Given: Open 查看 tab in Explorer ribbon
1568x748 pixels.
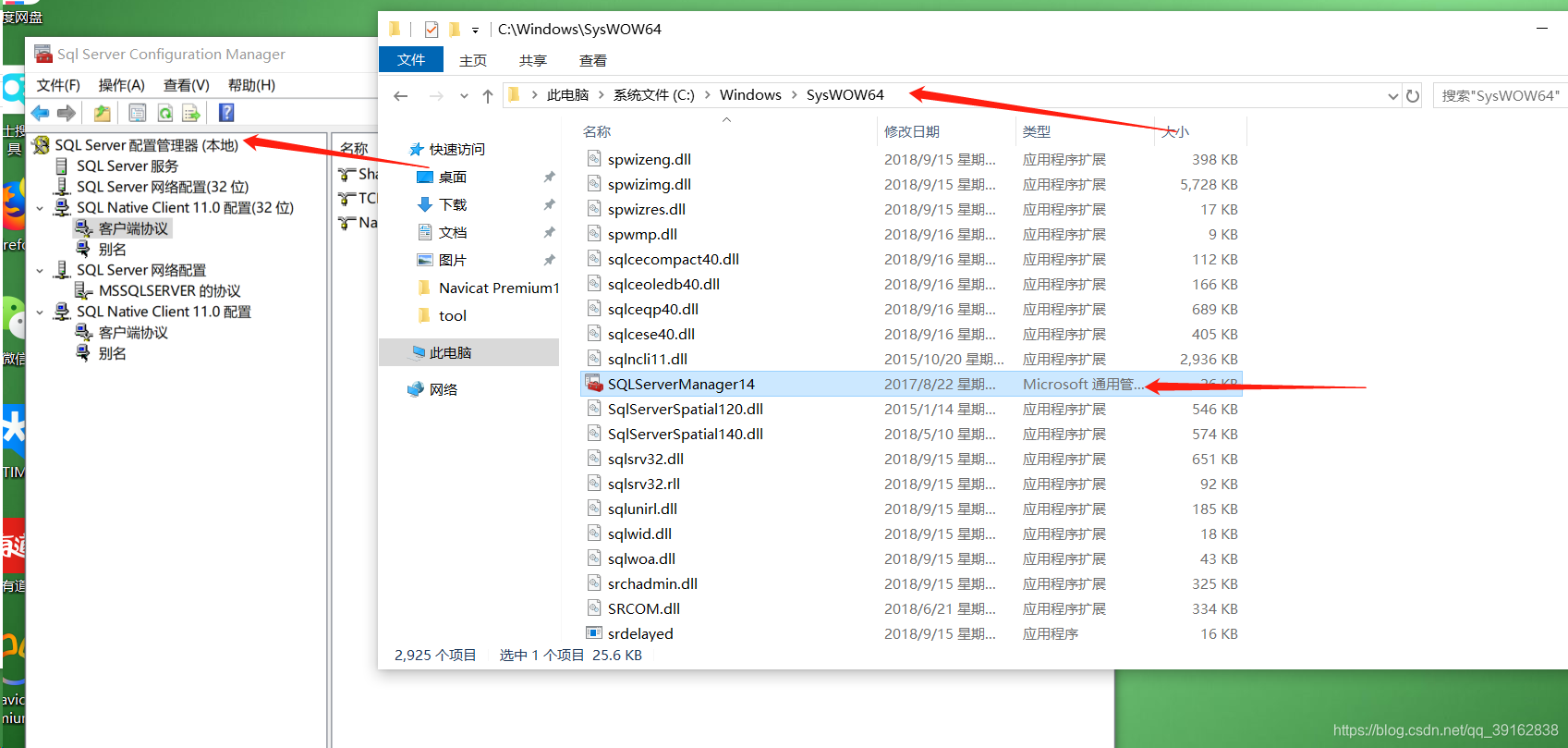Looking at the screenshot, I should pos(593,60).
